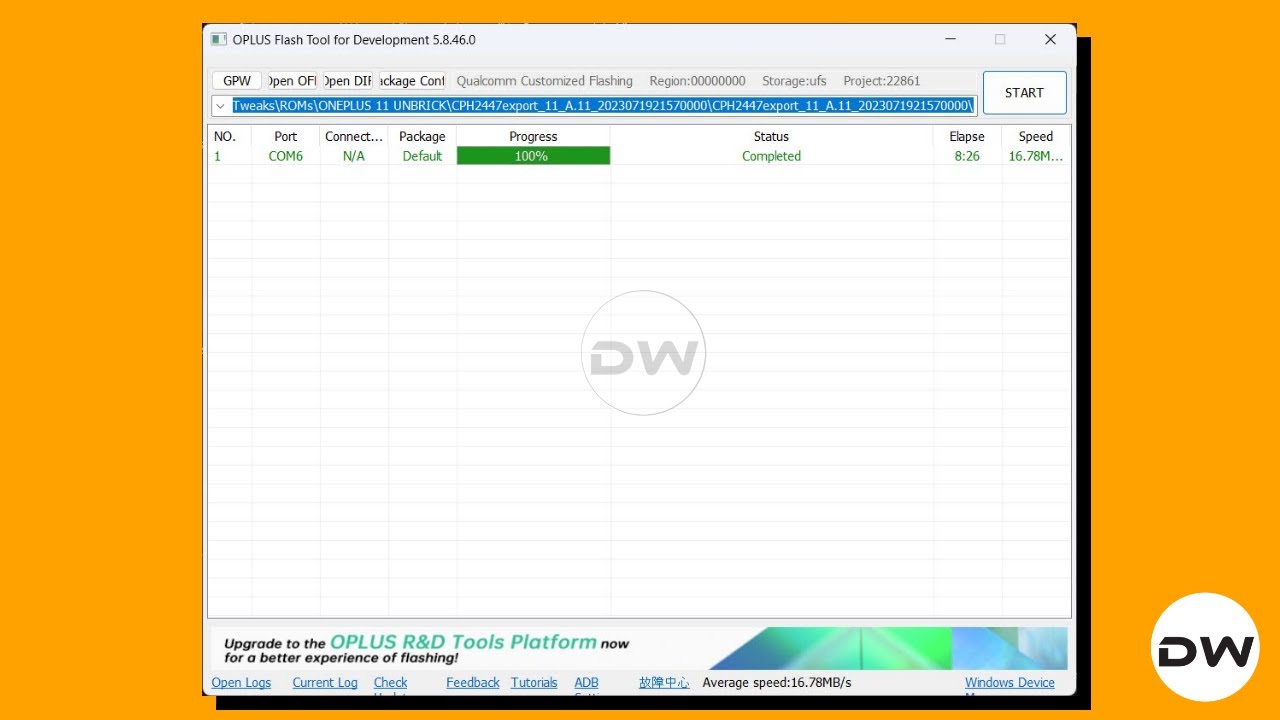Open the Current Log link
1280x720 pixels.
pyautogui.click(x=325, y=682)
